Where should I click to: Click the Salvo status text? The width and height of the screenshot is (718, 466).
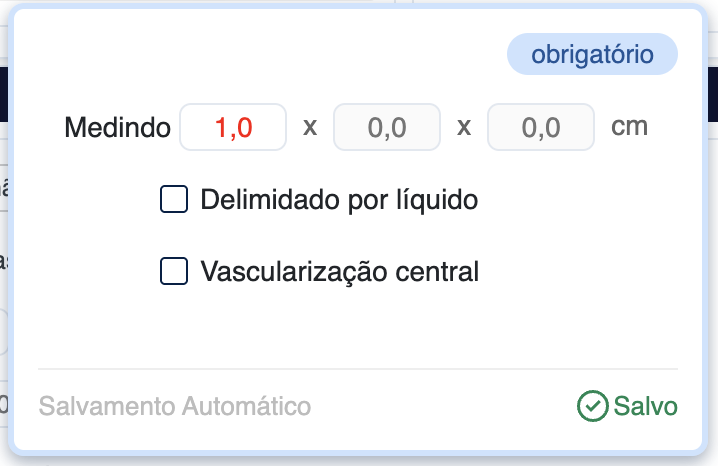(646, 406)
